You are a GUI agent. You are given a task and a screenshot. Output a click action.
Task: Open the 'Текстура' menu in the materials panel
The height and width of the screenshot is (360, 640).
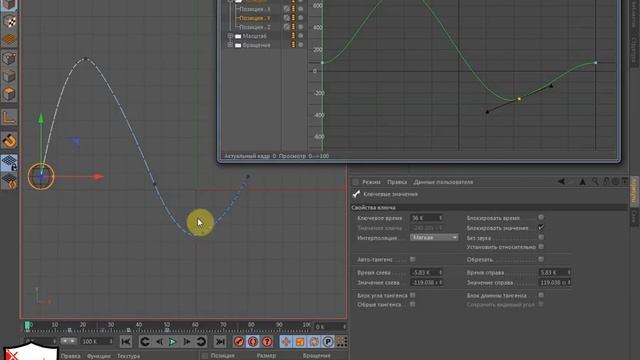click(x=128, y=356)
